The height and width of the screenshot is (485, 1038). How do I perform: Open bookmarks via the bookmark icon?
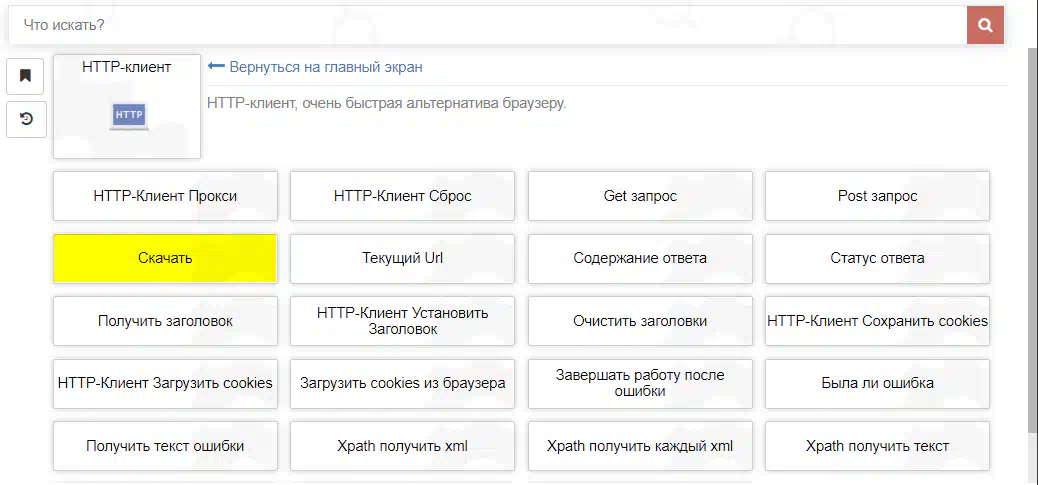pos(26,75)
